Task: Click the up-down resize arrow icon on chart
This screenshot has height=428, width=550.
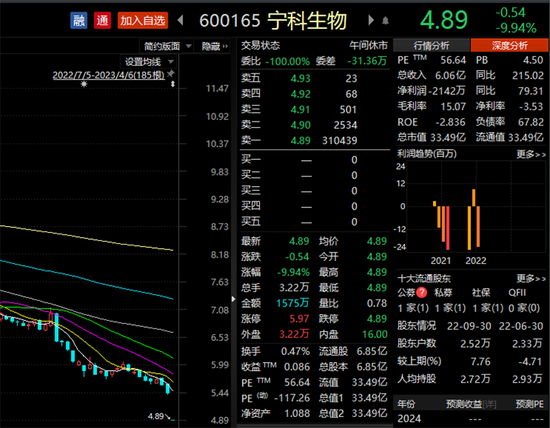Action: tap(173, 84)
